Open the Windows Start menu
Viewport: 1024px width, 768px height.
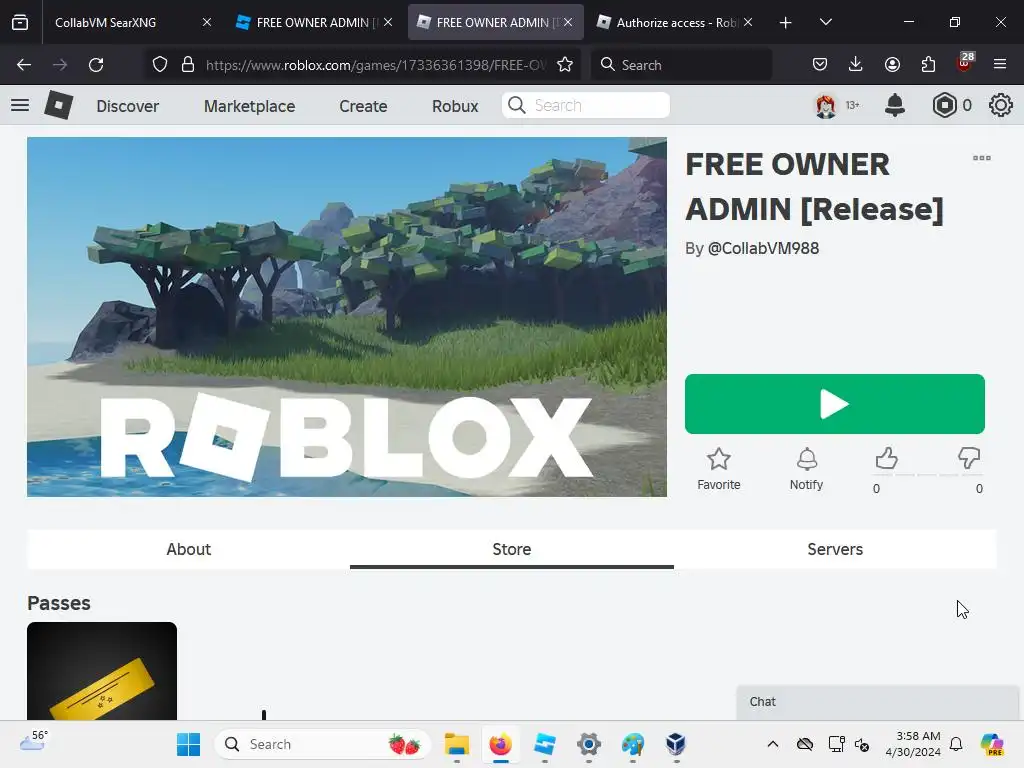pyautogui.click(x=189, y=744)
